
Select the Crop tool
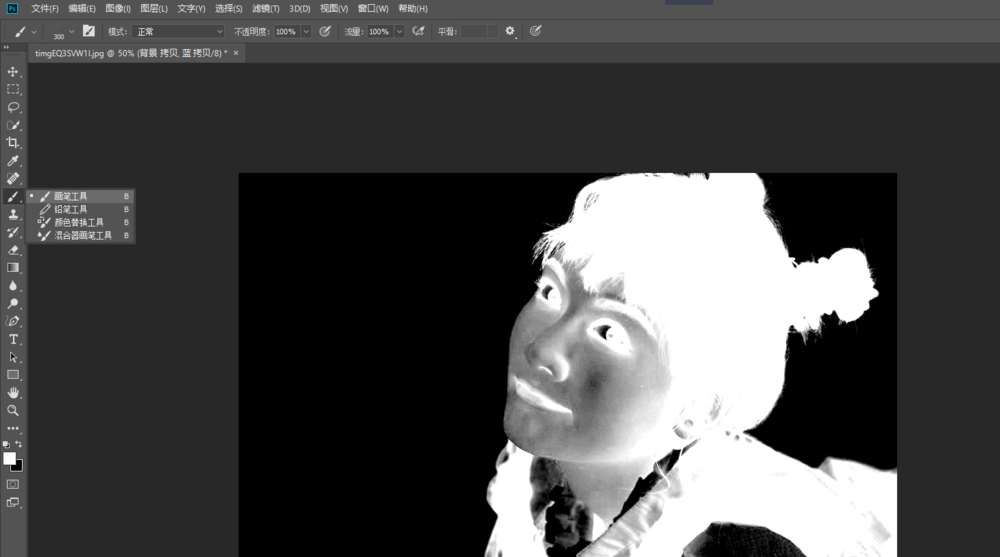(13, 143)
